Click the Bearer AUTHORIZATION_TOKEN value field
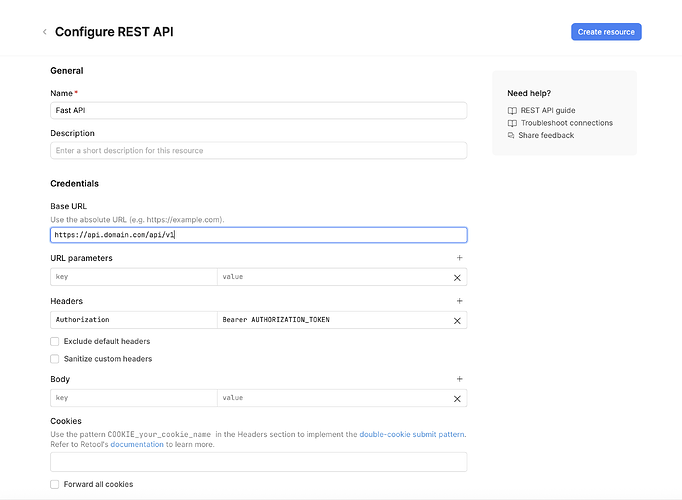This screenshot has height=500, width=682. pos(334,320)
